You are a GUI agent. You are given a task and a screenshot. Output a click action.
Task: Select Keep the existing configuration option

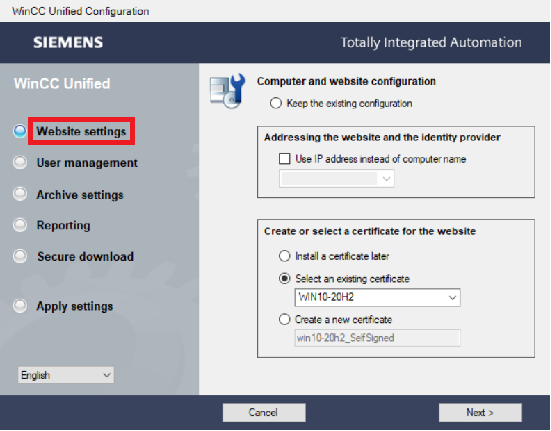click(x=276, y=103)
